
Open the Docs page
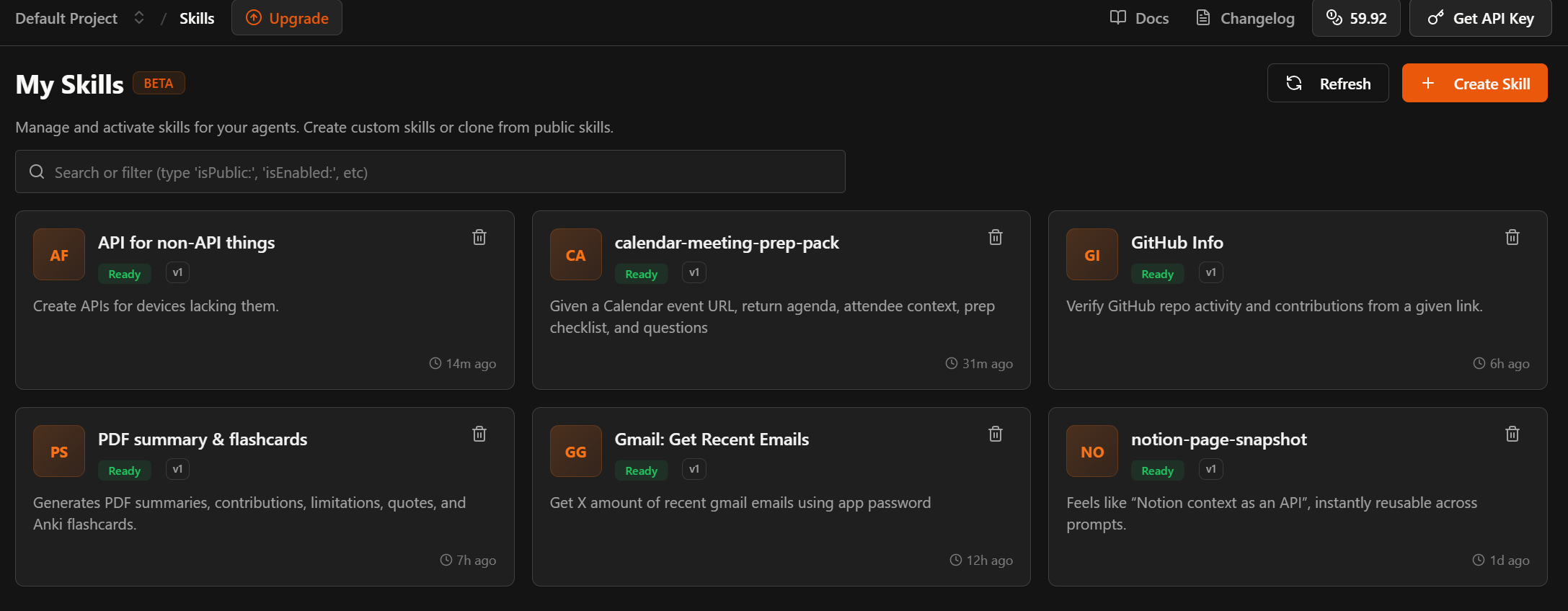coord(1140,18)
